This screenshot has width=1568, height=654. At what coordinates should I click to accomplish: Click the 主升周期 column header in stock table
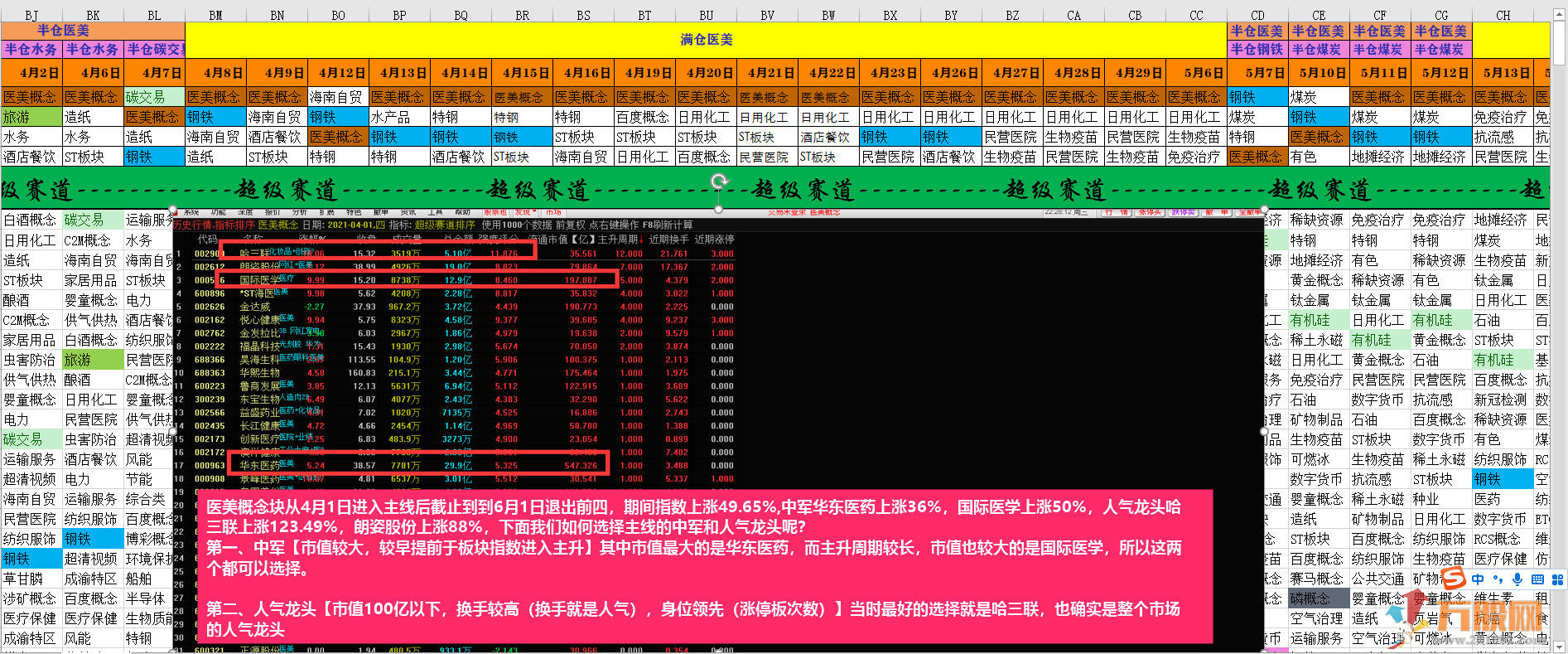click(x=620, y=239)
